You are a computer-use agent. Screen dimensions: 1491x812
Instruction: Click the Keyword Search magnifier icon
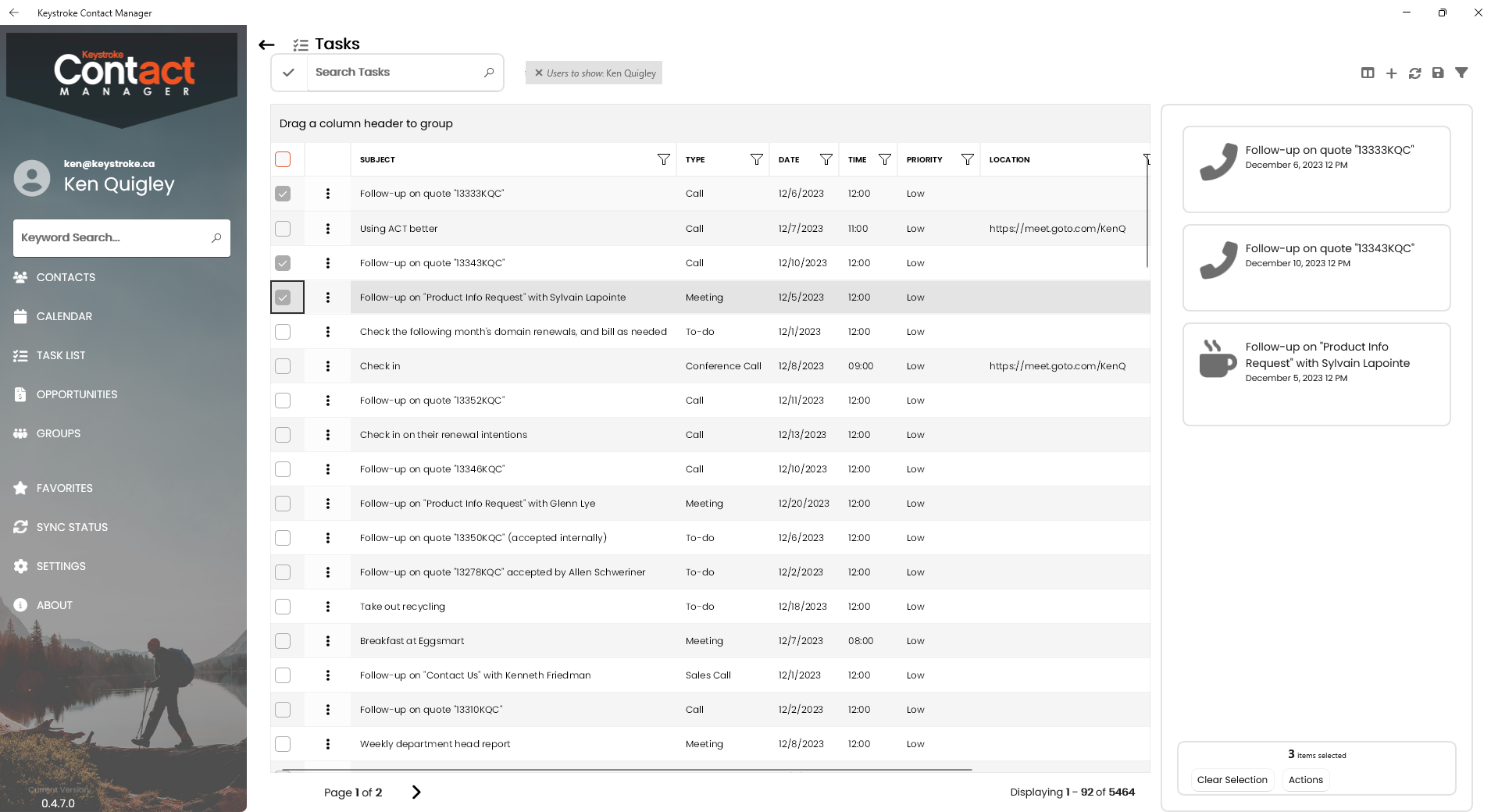point(216,237)
